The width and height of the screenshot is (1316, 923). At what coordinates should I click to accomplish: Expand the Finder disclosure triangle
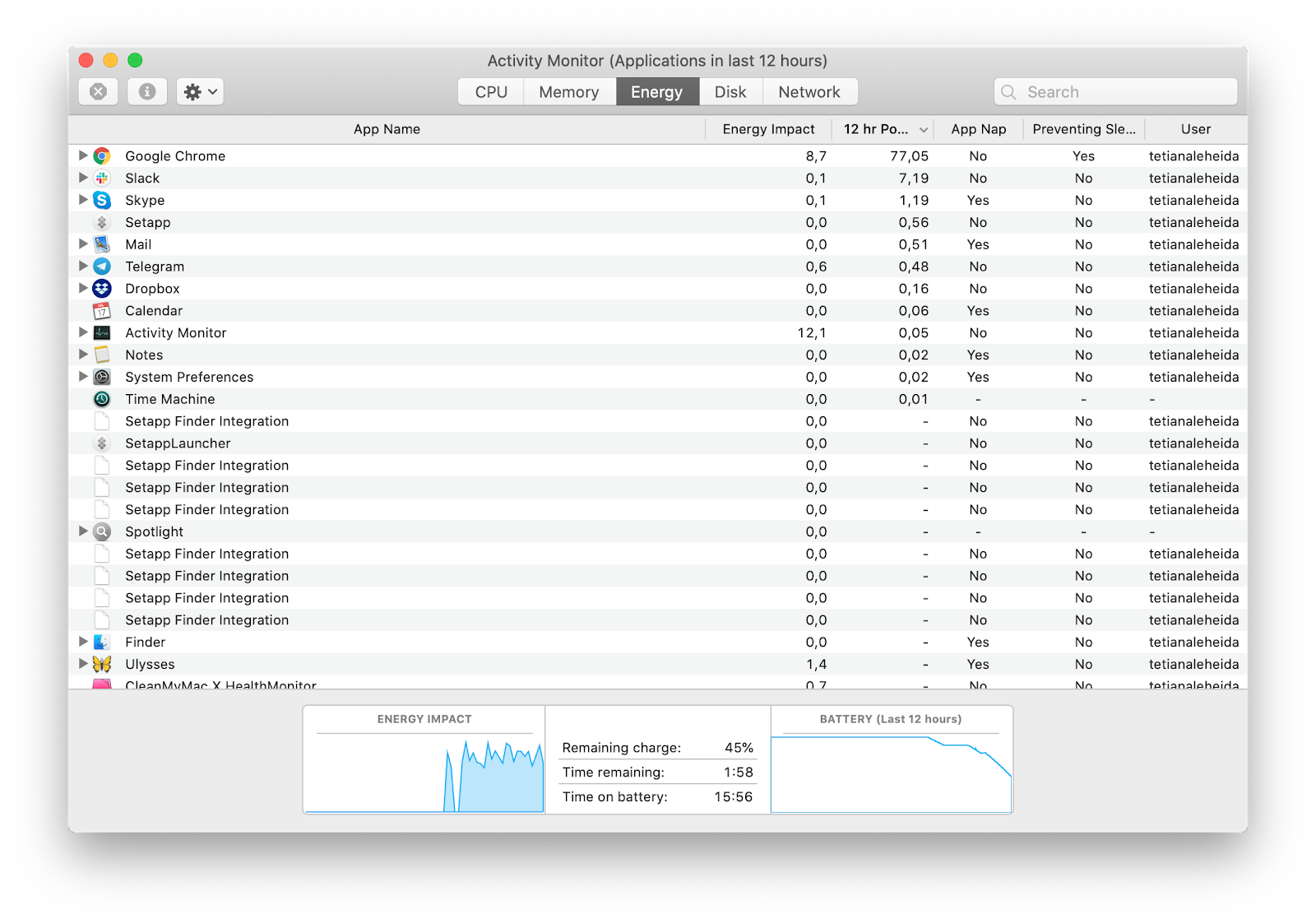(x=83, y=642)
